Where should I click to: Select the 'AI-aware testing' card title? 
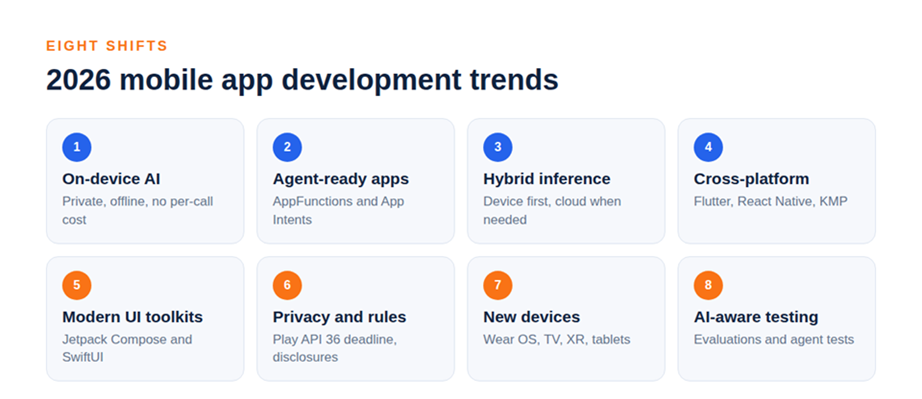click(x=756, y=317)
